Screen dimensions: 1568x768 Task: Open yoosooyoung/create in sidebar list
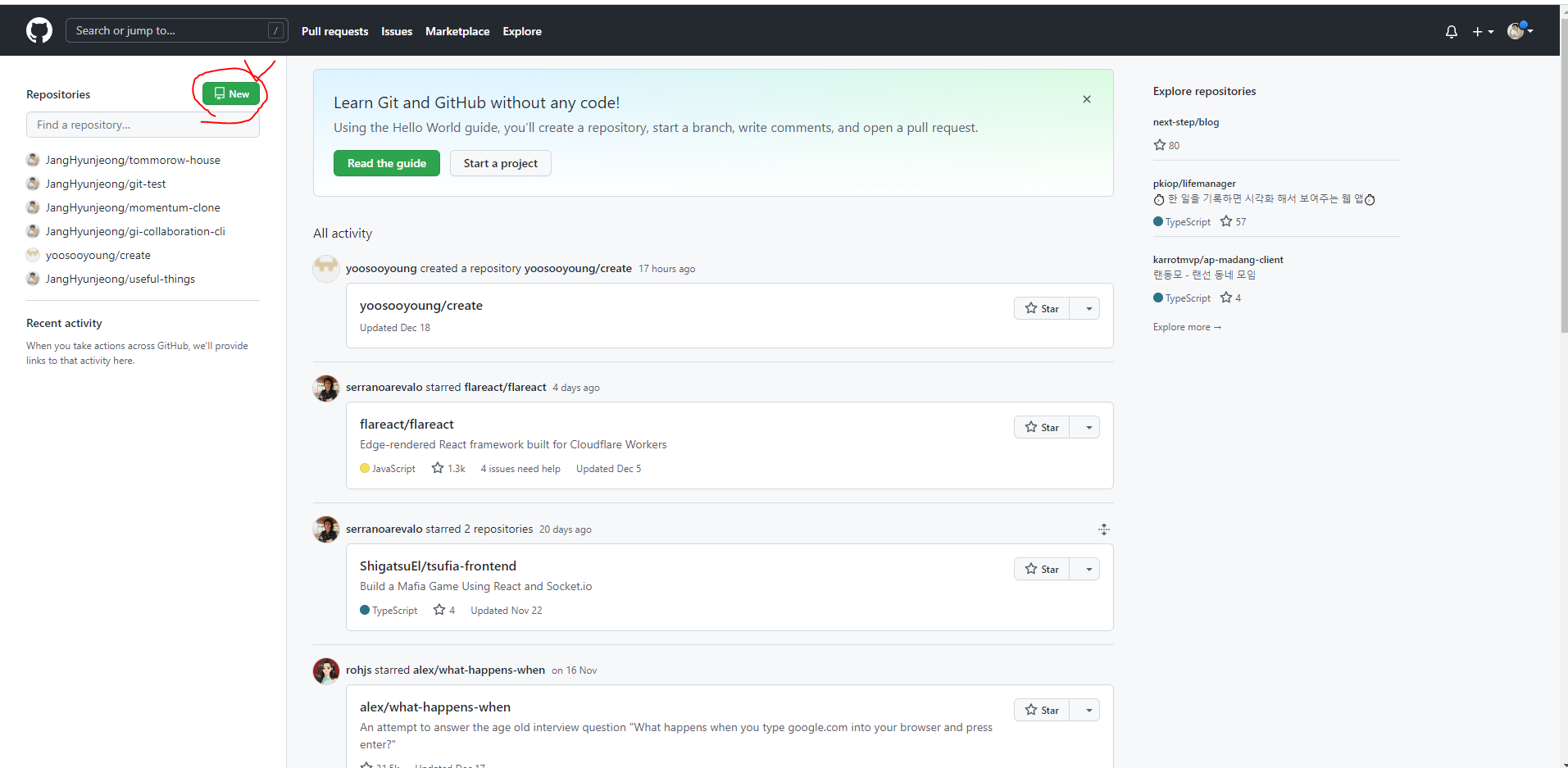(98, 255)
